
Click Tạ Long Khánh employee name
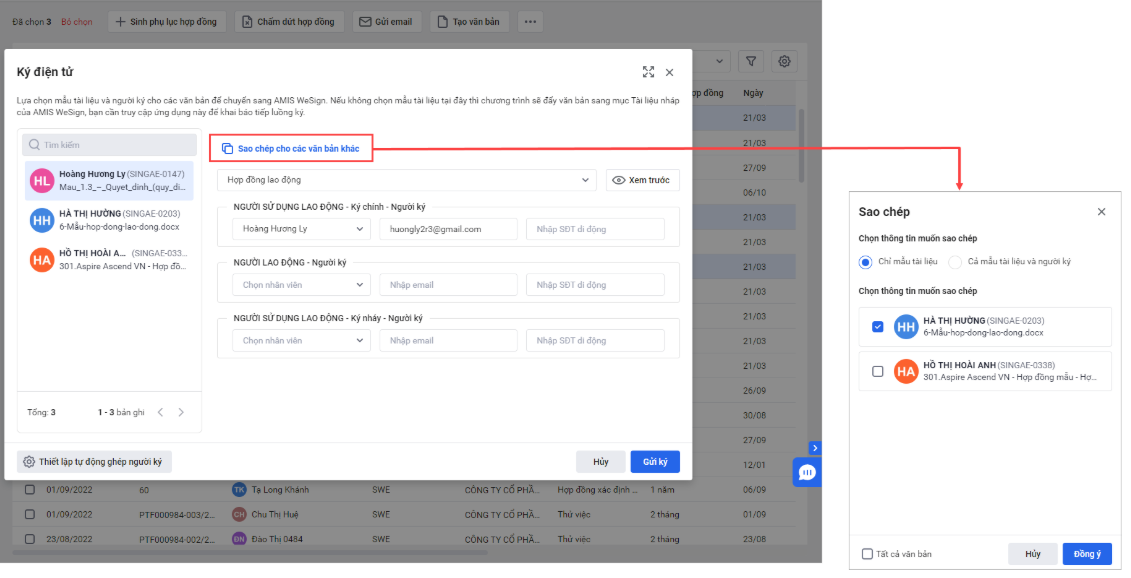coord(280,490)
